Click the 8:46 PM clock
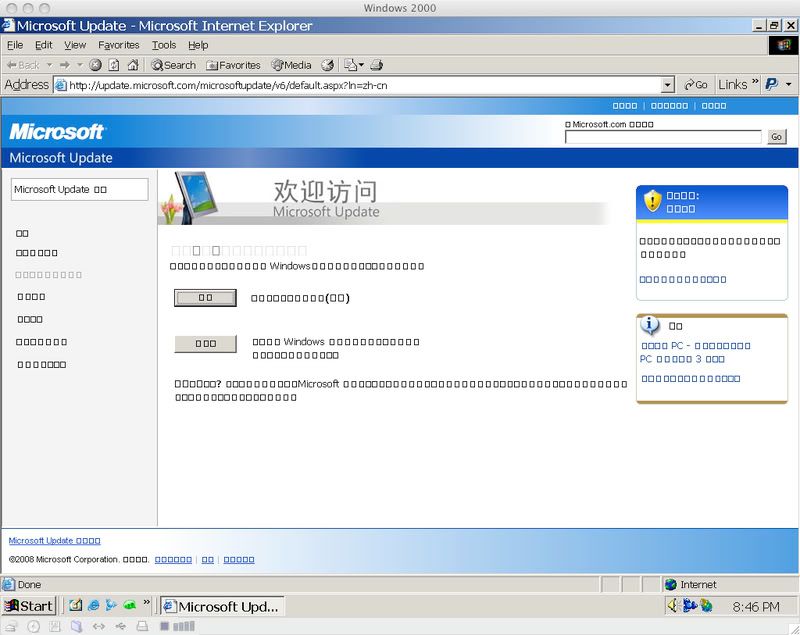This screenshot has width=800, height=635. [x=756, y=606]
